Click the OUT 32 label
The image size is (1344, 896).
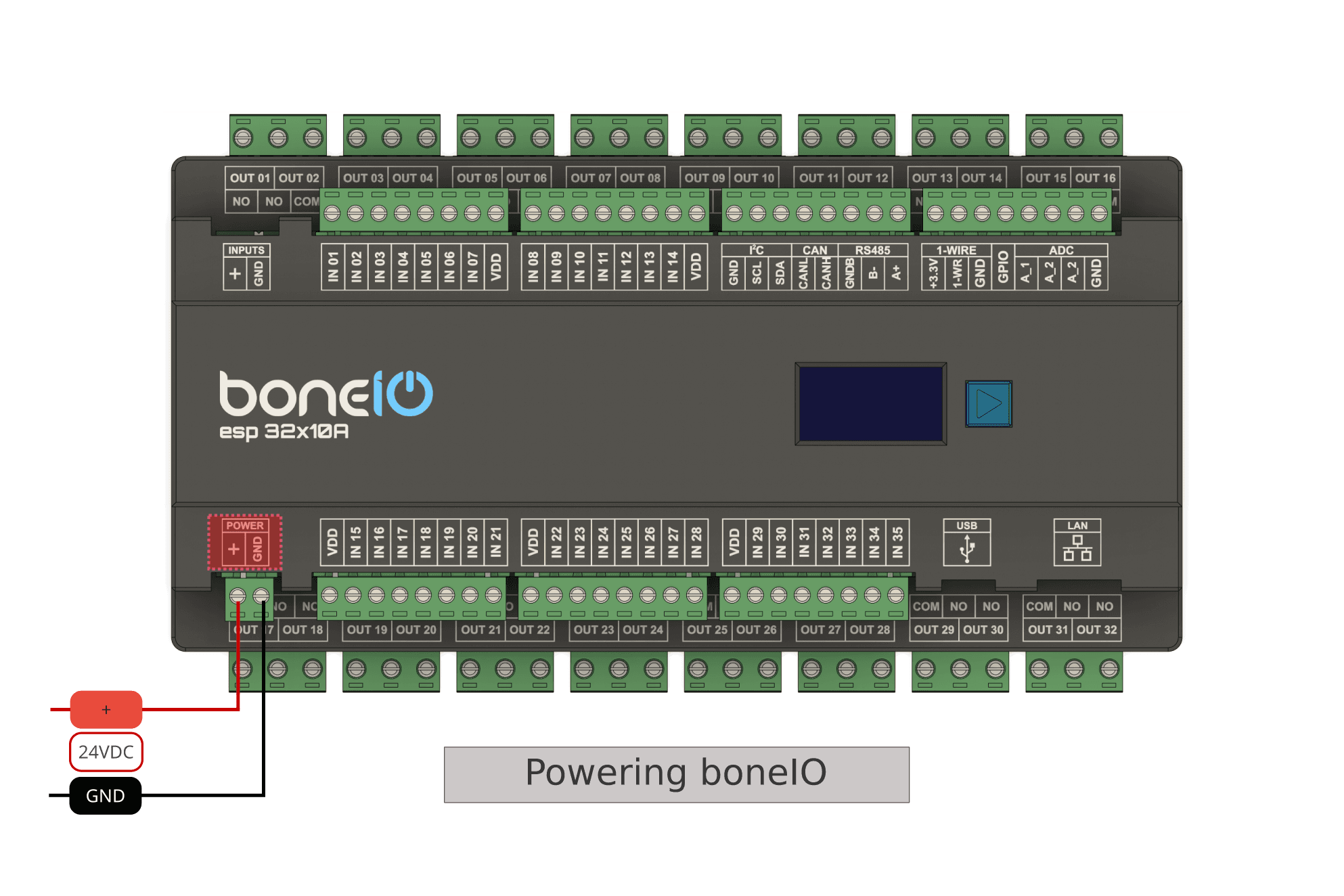pos(1097,629)
